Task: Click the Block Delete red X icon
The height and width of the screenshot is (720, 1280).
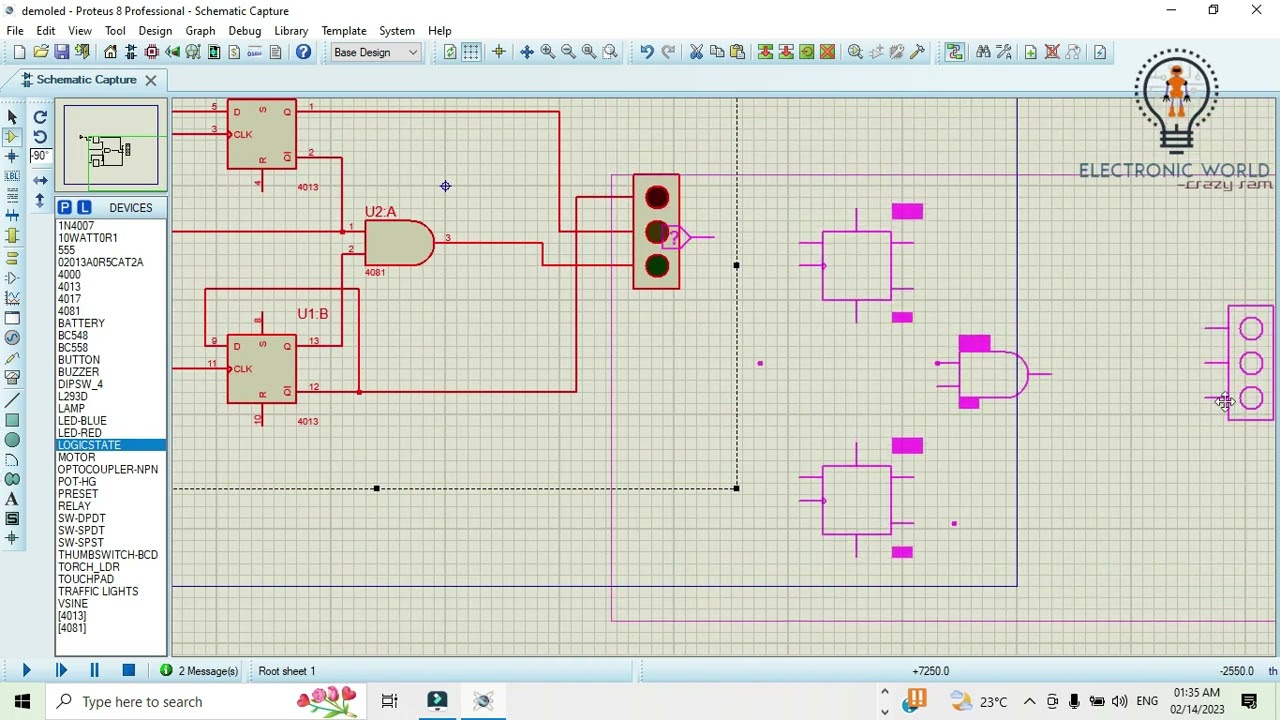Action: point(828,52)
